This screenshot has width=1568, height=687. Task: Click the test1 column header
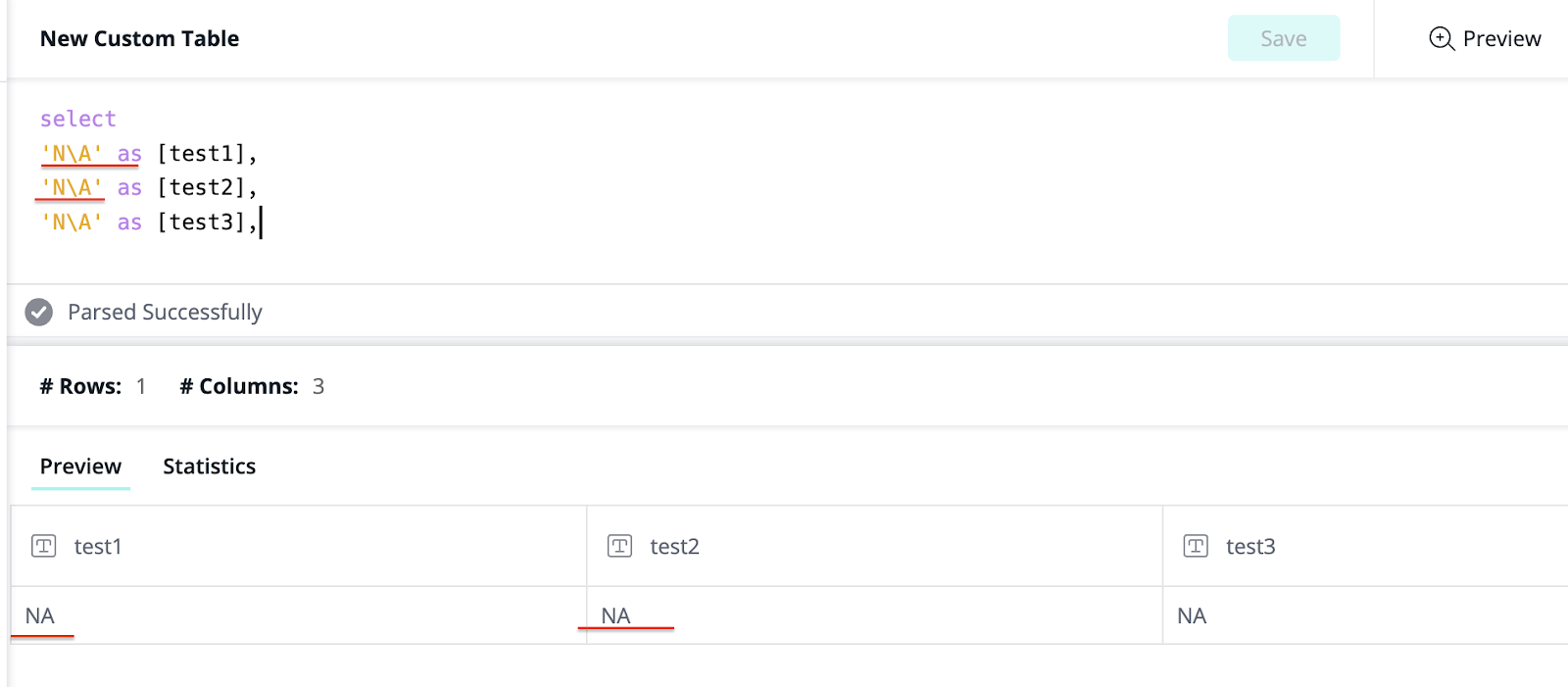97,546
